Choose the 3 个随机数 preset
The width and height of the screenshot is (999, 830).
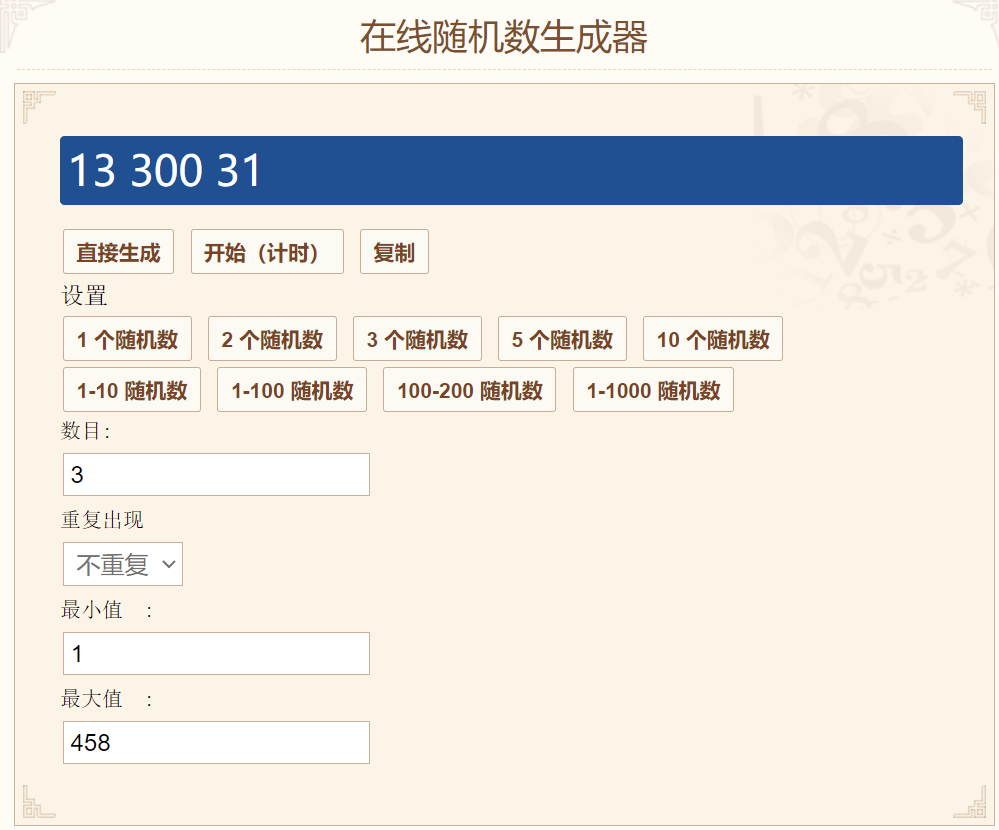[x=417, y=339]
